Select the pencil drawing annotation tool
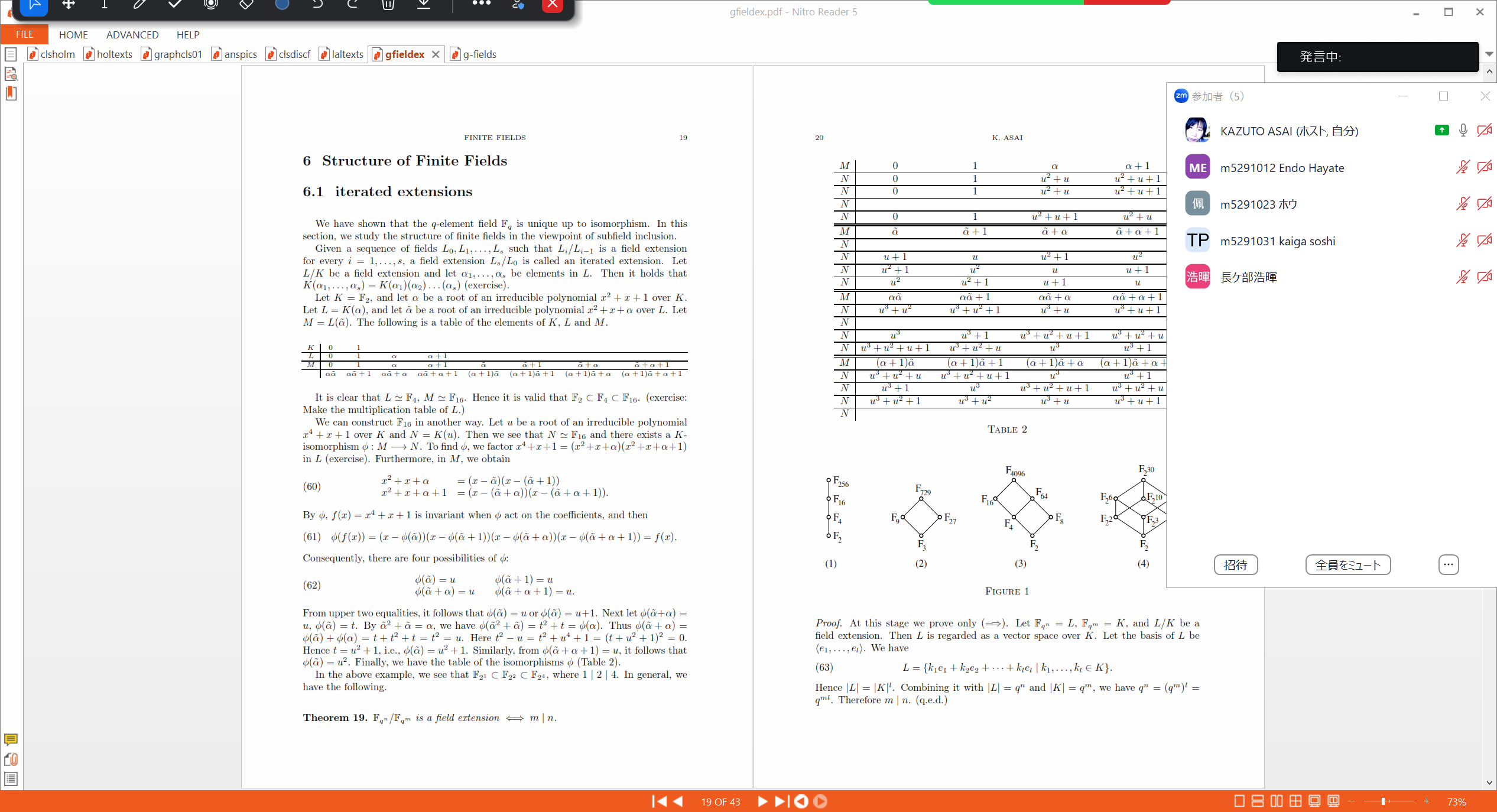The image size is (1497, 812). (x=139, y=5)
